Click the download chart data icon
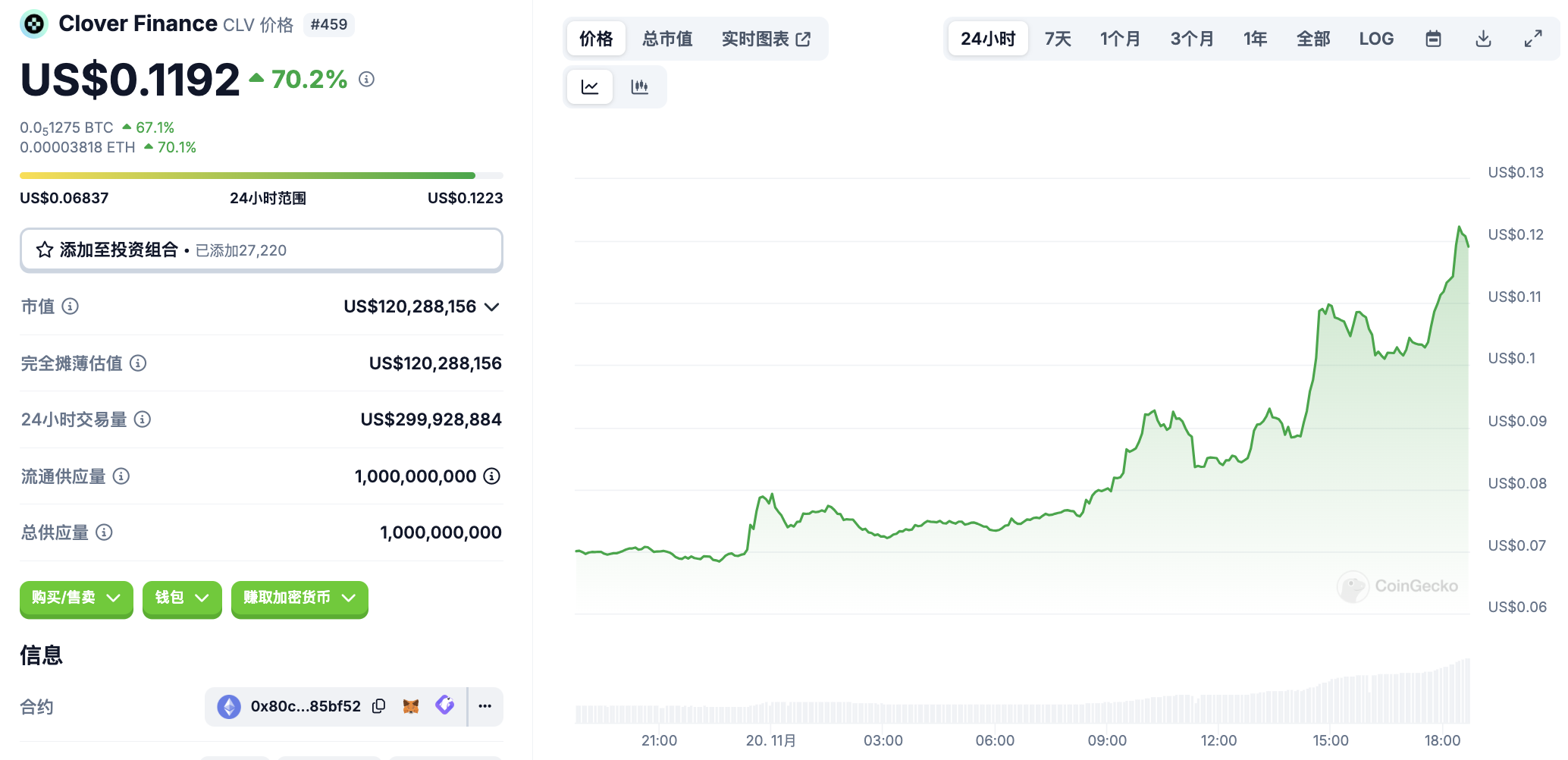This screenshot has width=1568, height=760. [1483, 39]
